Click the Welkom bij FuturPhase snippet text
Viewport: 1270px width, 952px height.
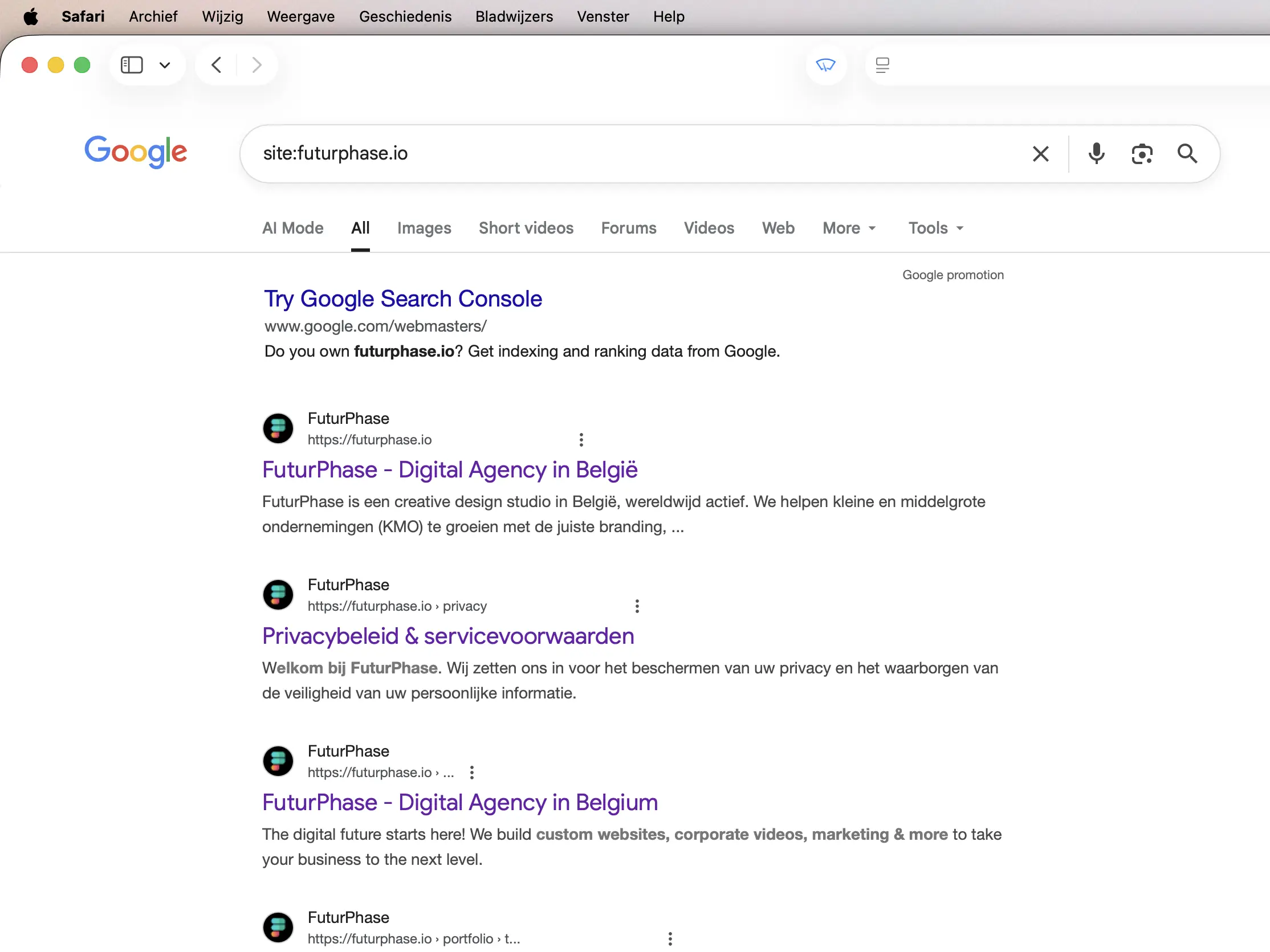pyautogui.click(x=630, y=681)
